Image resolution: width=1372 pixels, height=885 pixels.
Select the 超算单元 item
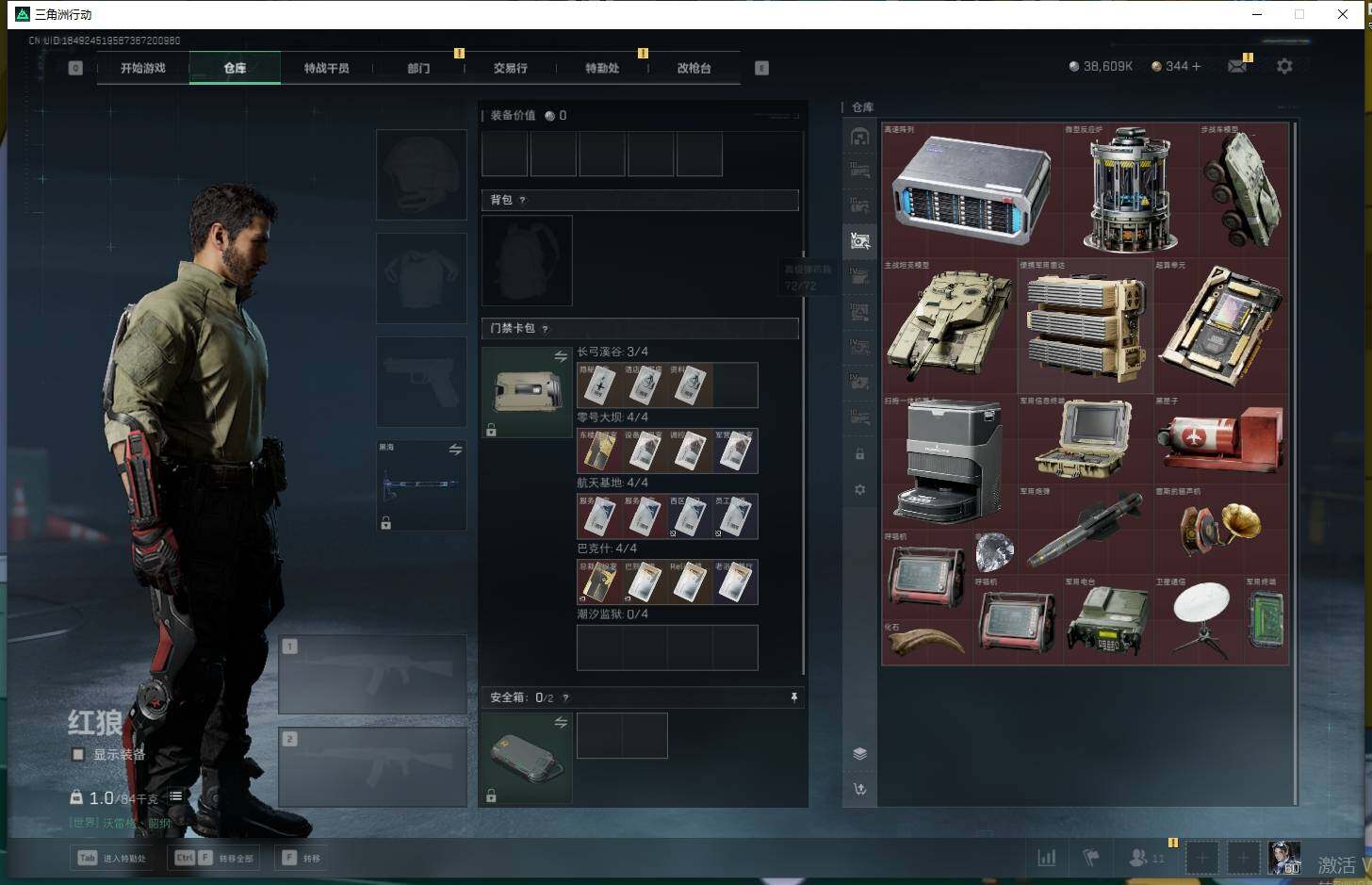tap(1221, 325)
